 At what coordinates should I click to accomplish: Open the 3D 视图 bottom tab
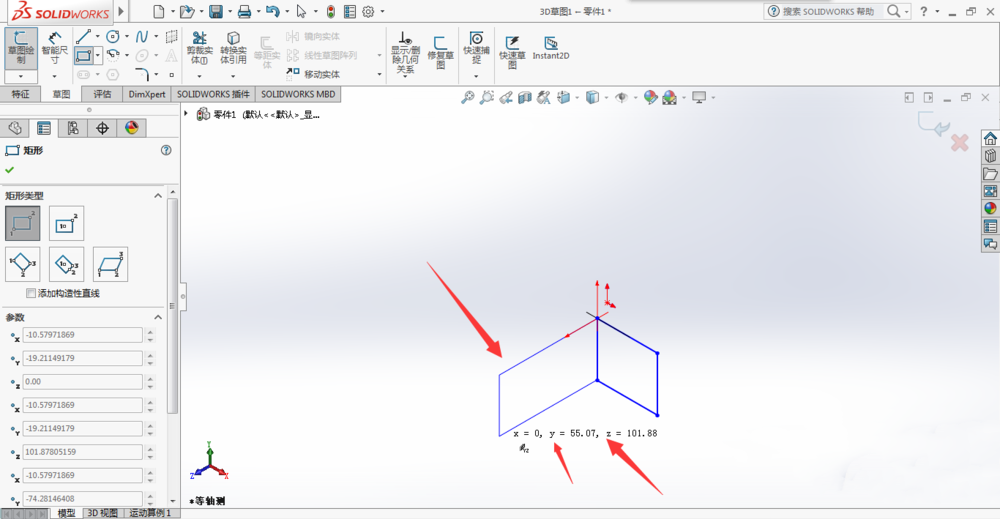point(103,513)
